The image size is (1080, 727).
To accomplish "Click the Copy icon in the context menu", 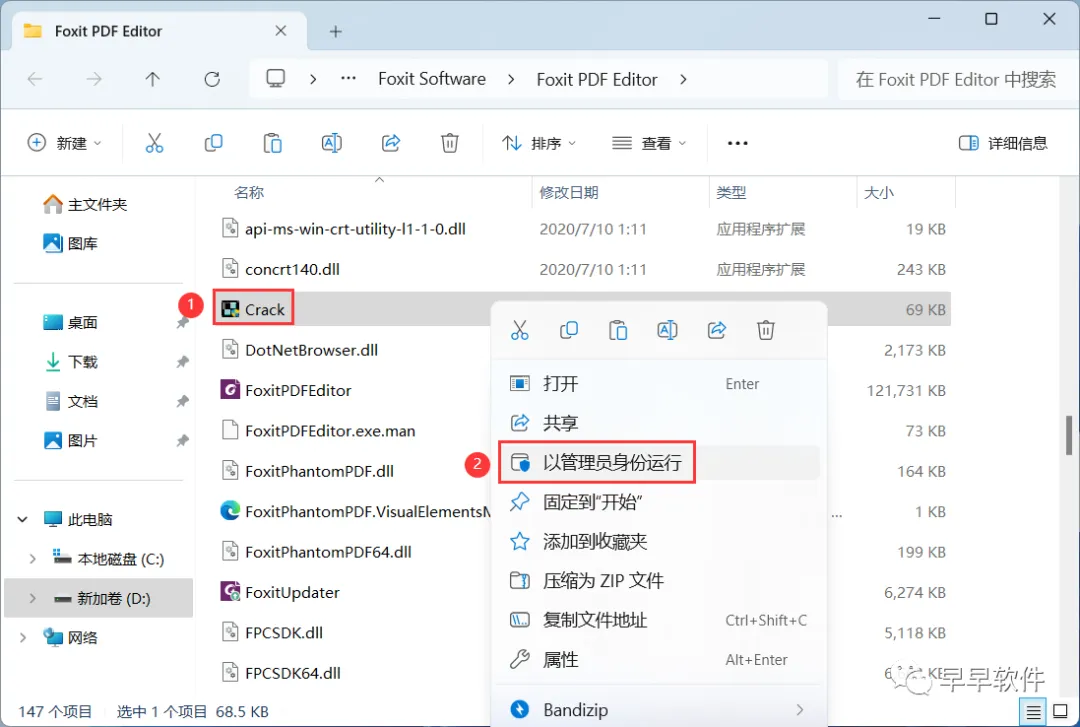I will click(569, 330).
